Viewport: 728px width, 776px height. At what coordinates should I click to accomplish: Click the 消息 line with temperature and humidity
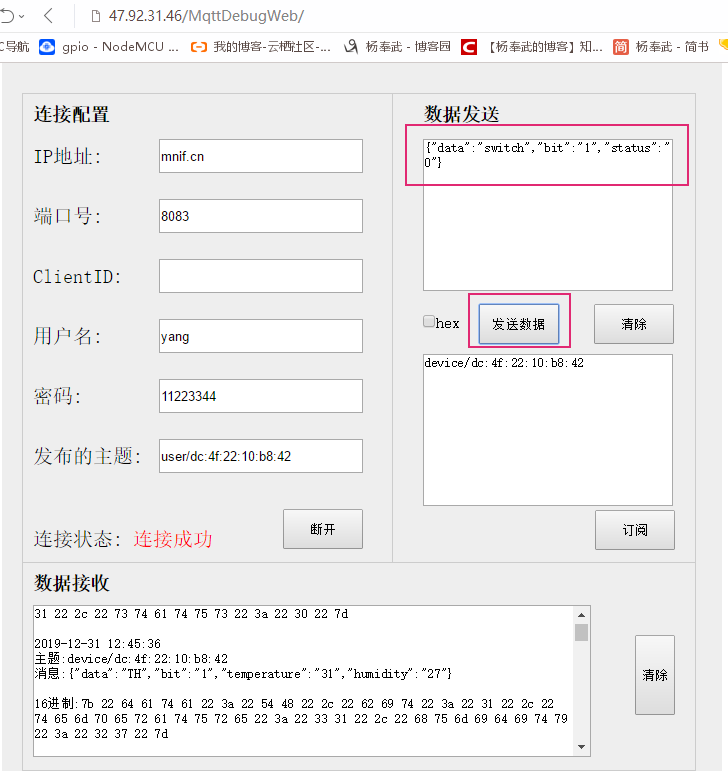[x=243, y=674]
